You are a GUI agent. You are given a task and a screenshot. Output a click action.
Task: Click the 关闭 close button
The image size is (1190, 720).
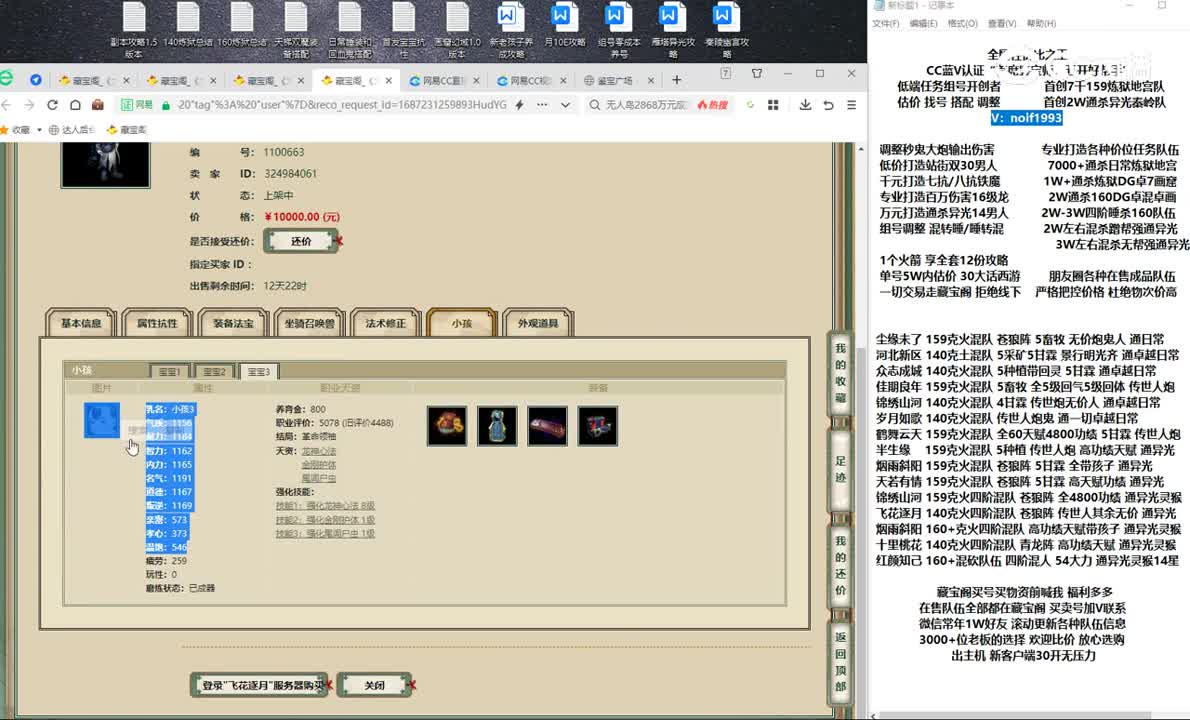374,685
